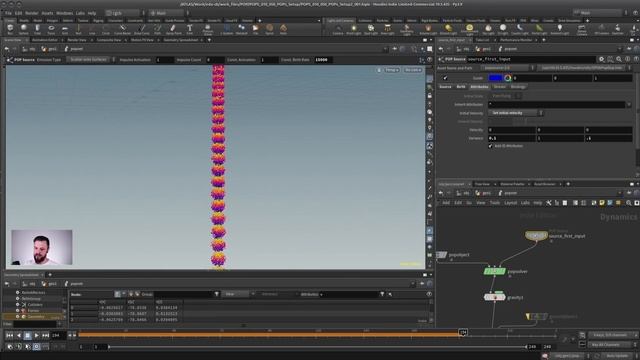Click the timeline current frame marker
640x360 pixels.
click(x=462, y=333)
